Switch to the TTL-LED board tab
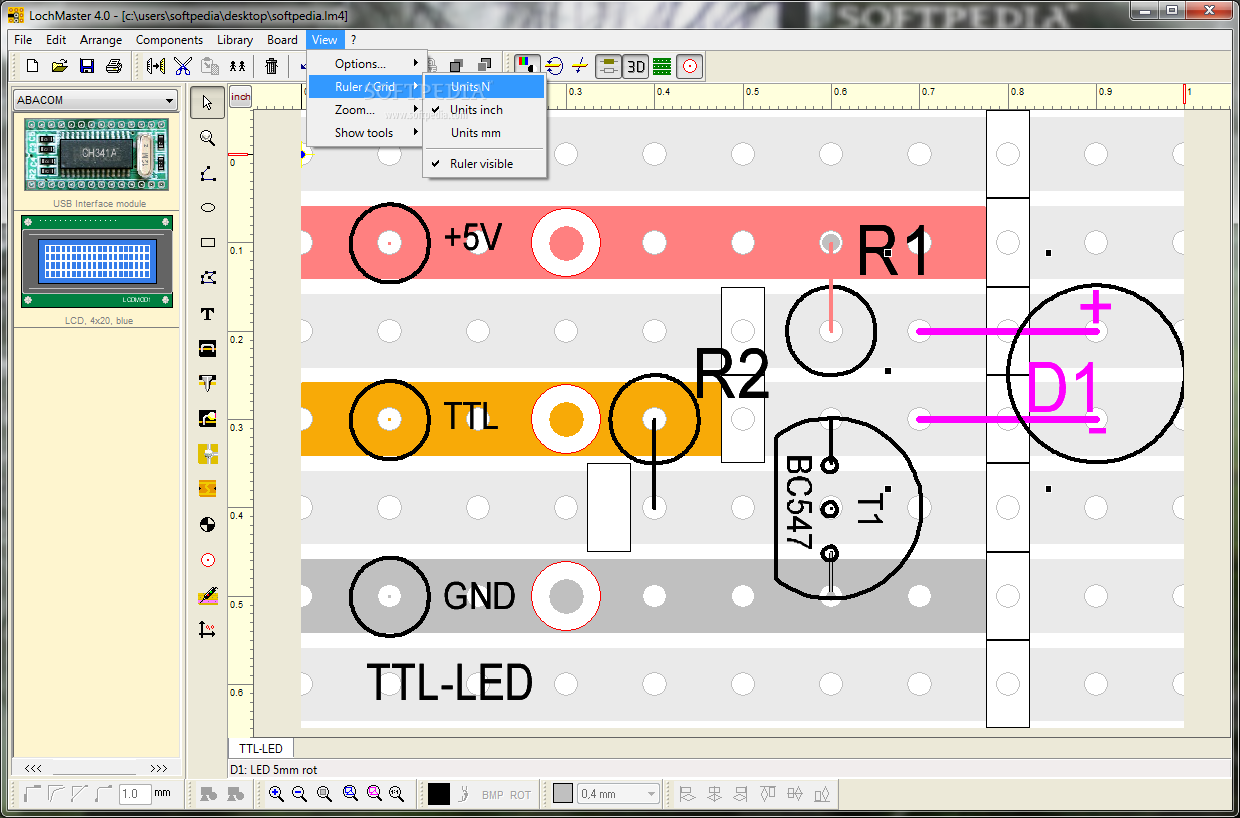The height and width of the screenshot is (818, 1240). [x=261, y=748]
